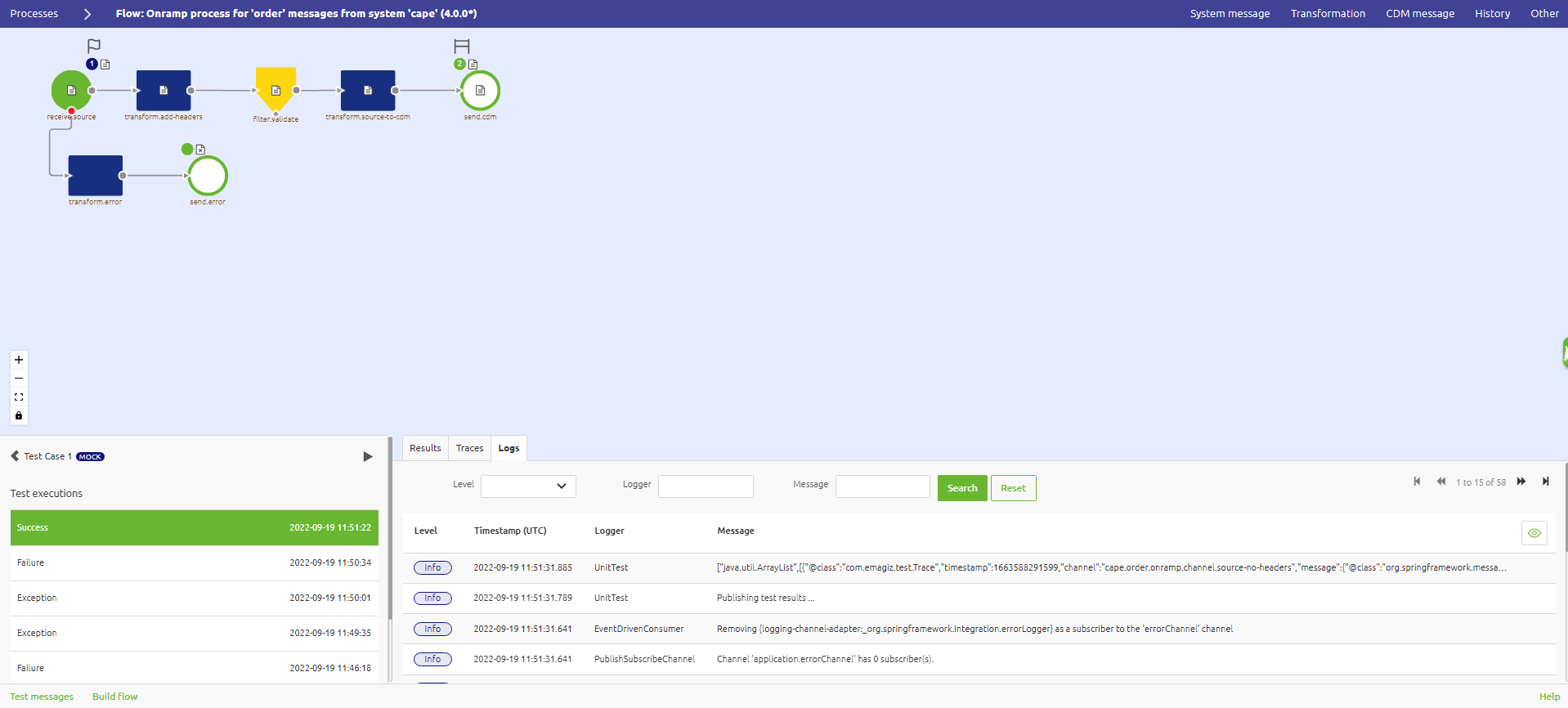Zoom out on the flow canvas
This screenshot has width=1568, height=708.
tap(19, 379)
